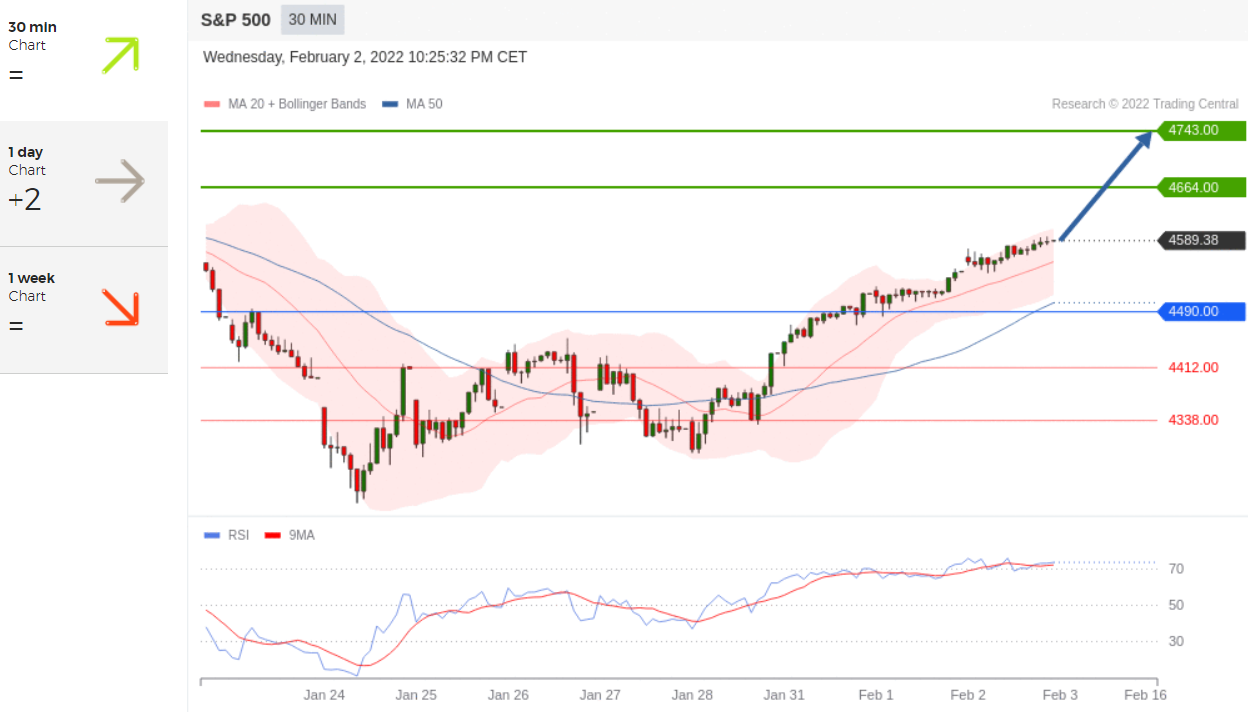Toggle the MA 50 legend entry
The image size is (1248, 712).
pyautogui.click(x=413, y=104)
